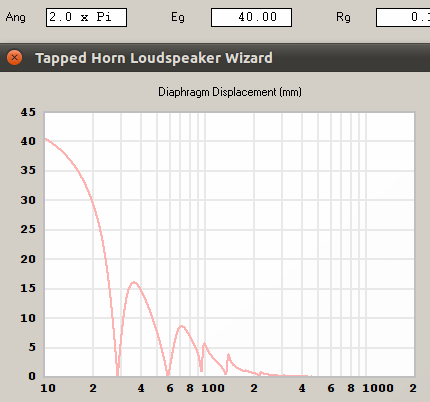
Task: Click the Ang input field
Action: pos(86,18)
